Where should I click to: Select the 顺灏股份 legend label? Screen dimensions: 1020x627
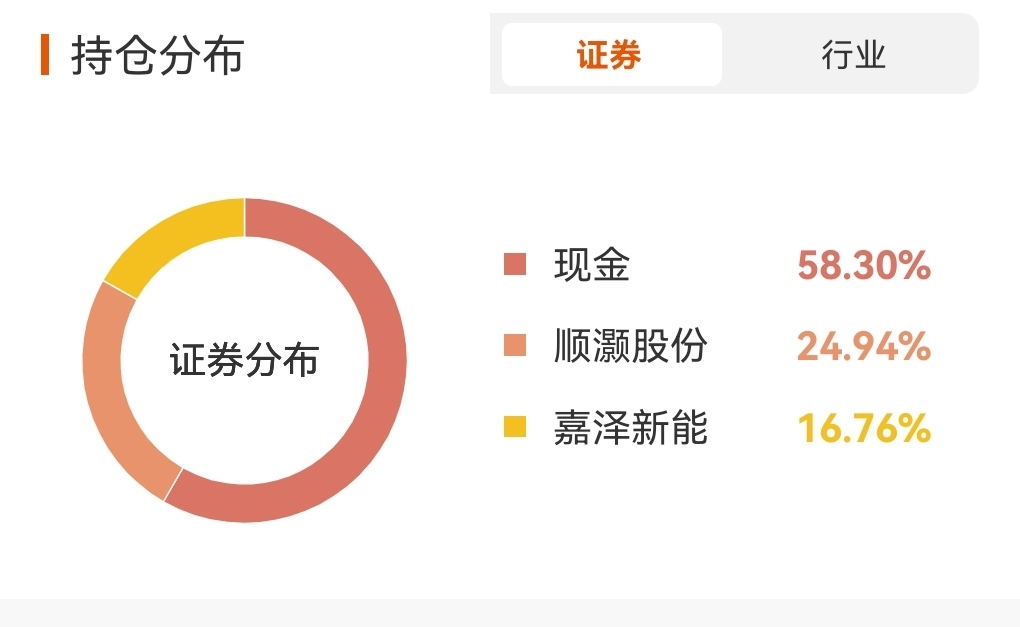630,345
